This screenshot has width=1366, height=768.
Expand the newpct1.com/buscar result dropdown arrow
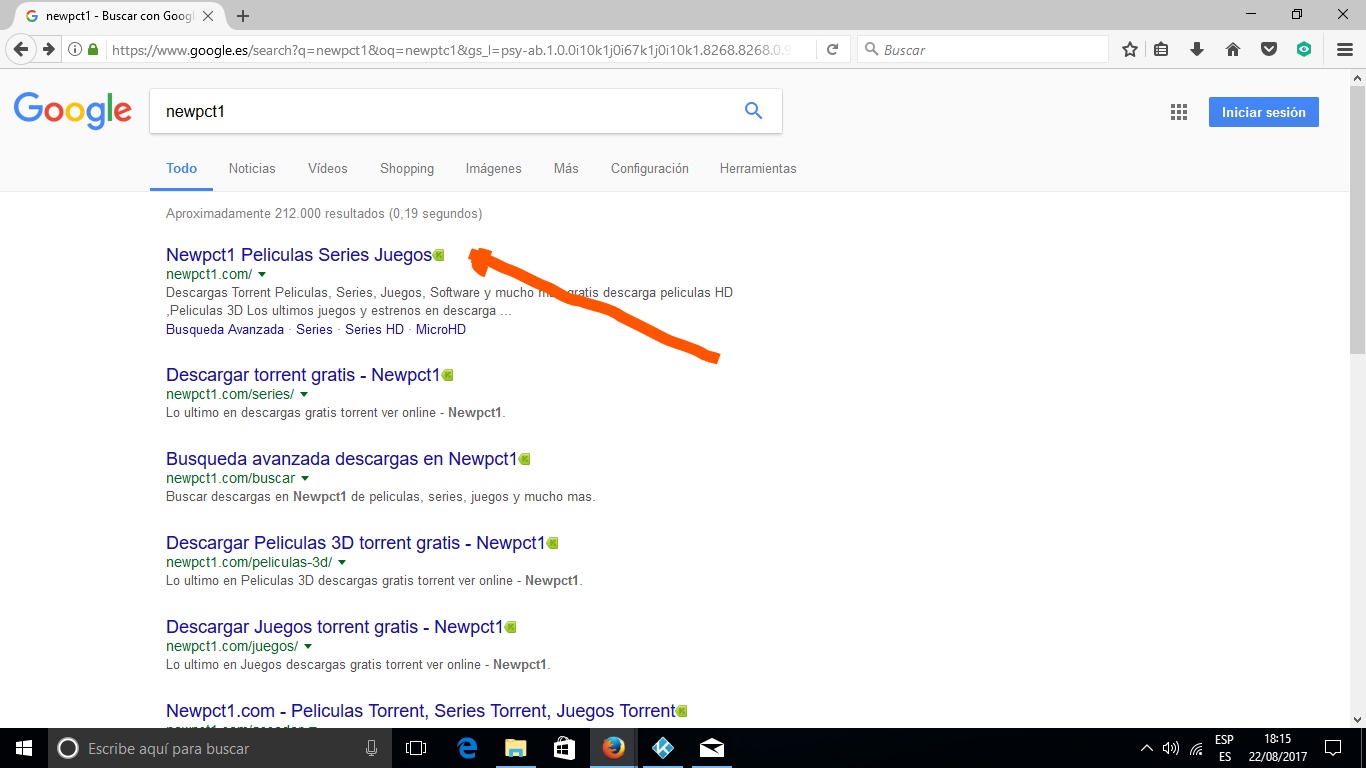pos(305,478)
